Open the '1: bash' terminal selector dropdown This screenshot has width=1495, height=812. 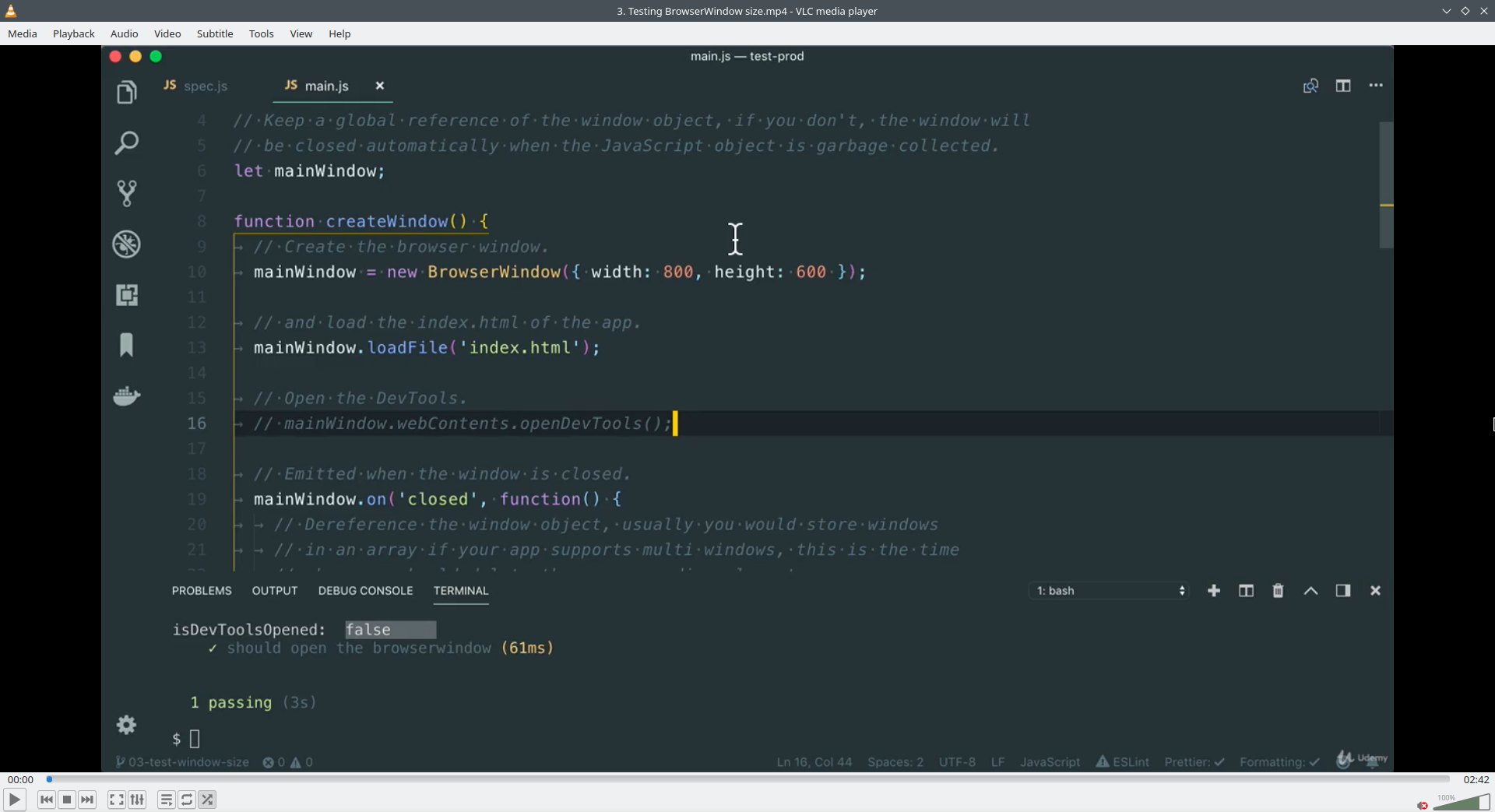click(x=1110, y=591)
